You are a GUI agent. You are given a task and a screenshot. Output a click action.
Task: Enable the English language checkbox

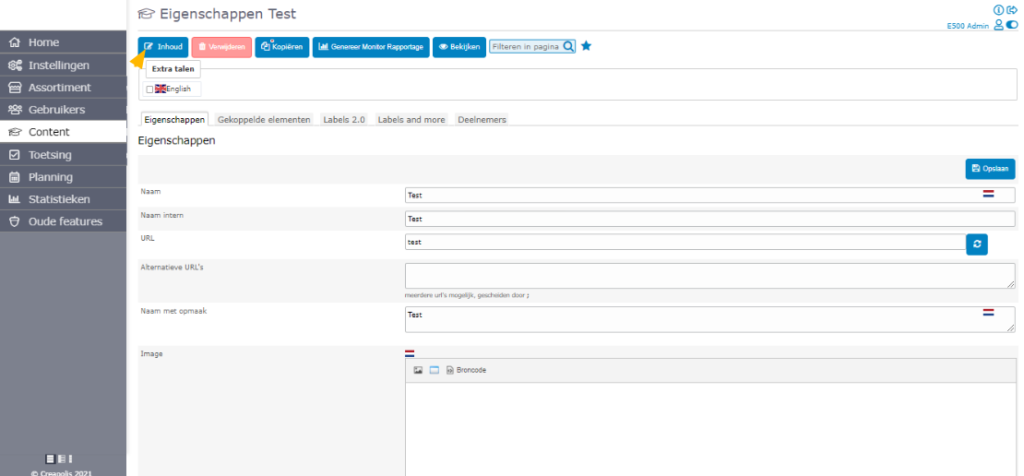150,89
